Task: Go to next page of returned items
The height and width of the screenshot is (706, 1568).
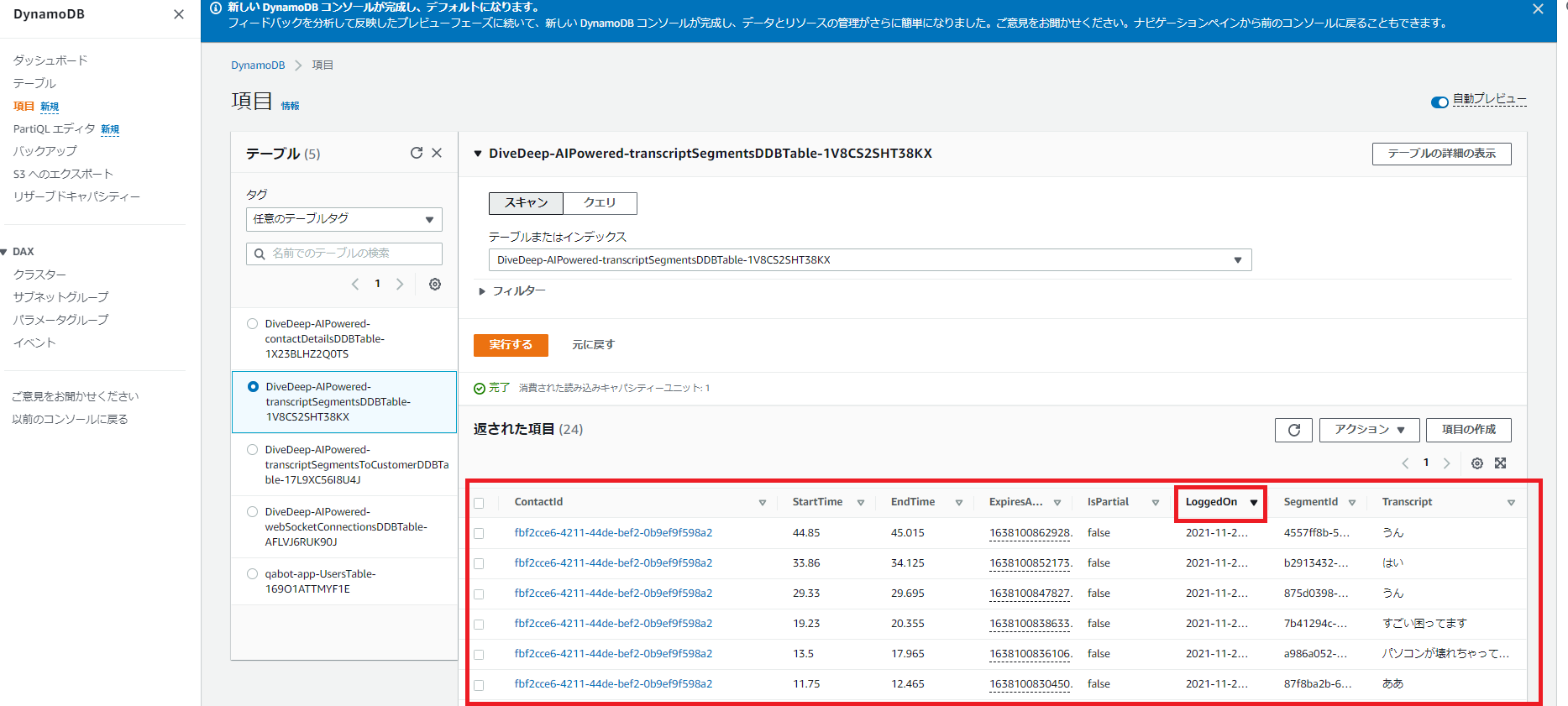Action: click(1446, 463)
